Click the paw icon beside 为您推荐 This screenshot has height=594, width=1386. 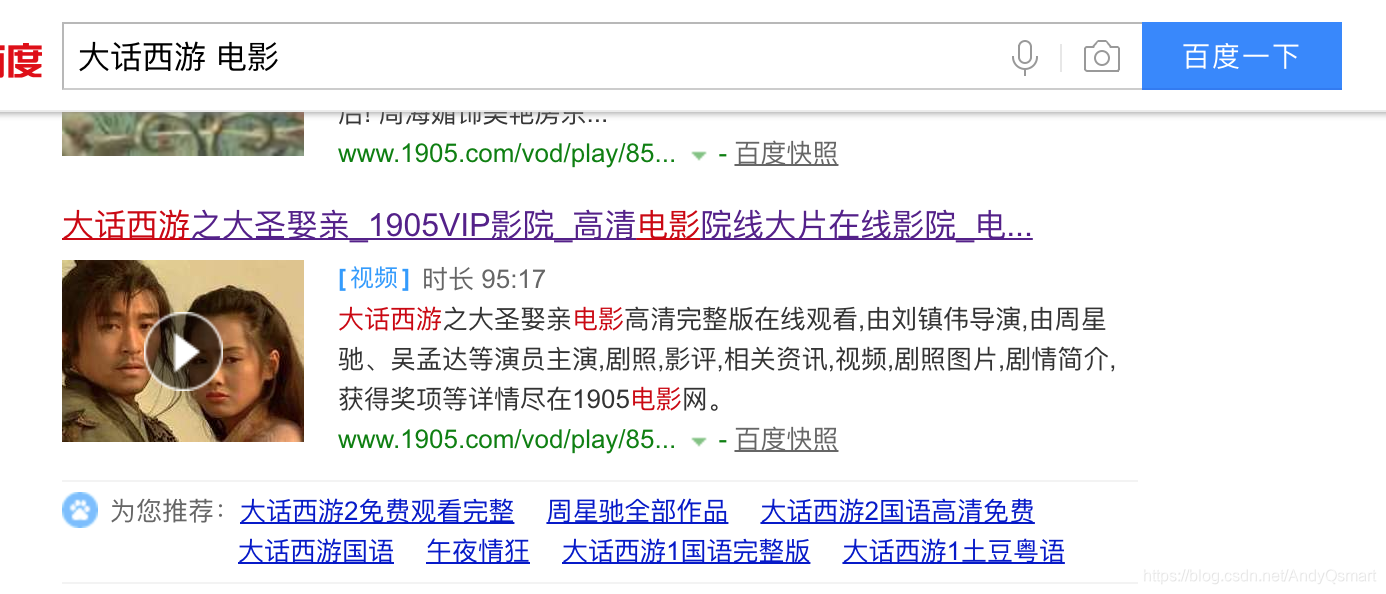click(80, 510)
